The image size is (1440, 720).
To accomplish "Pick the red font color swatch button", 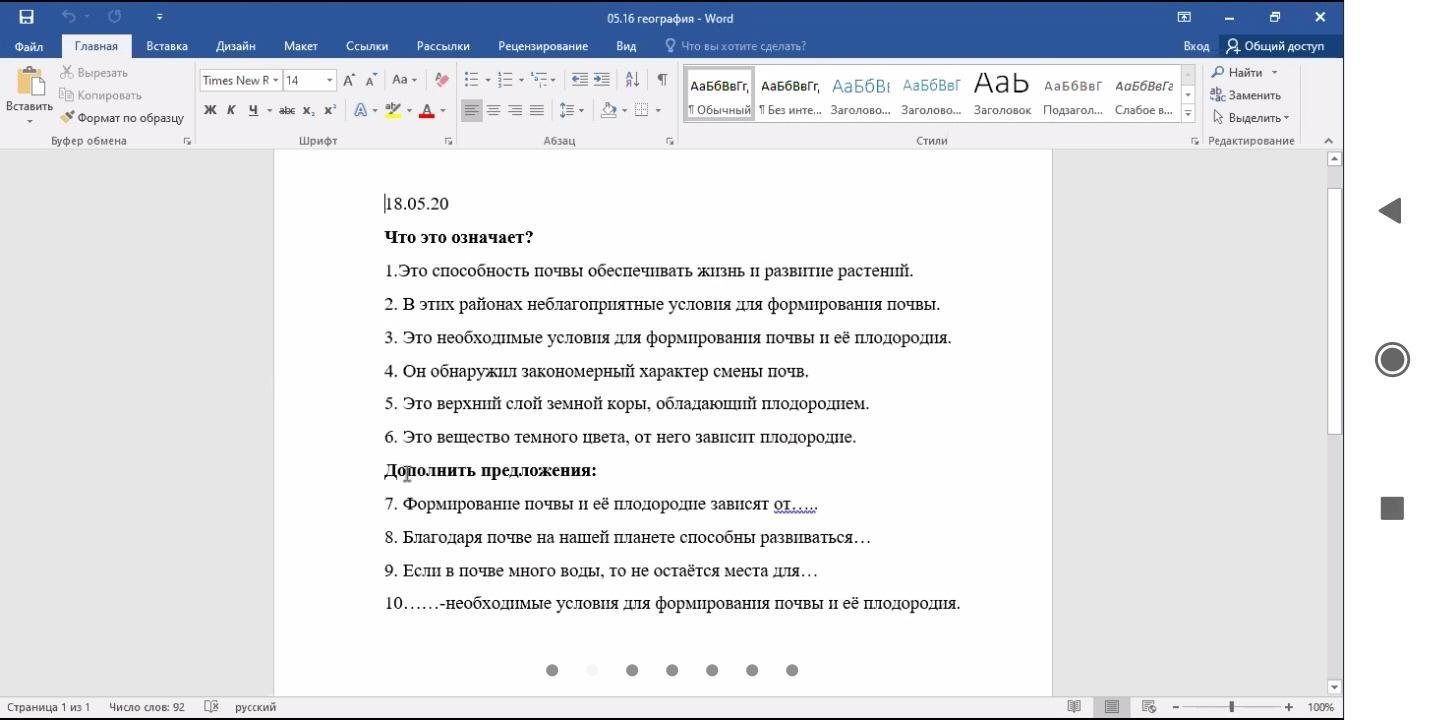I will 427,110.
